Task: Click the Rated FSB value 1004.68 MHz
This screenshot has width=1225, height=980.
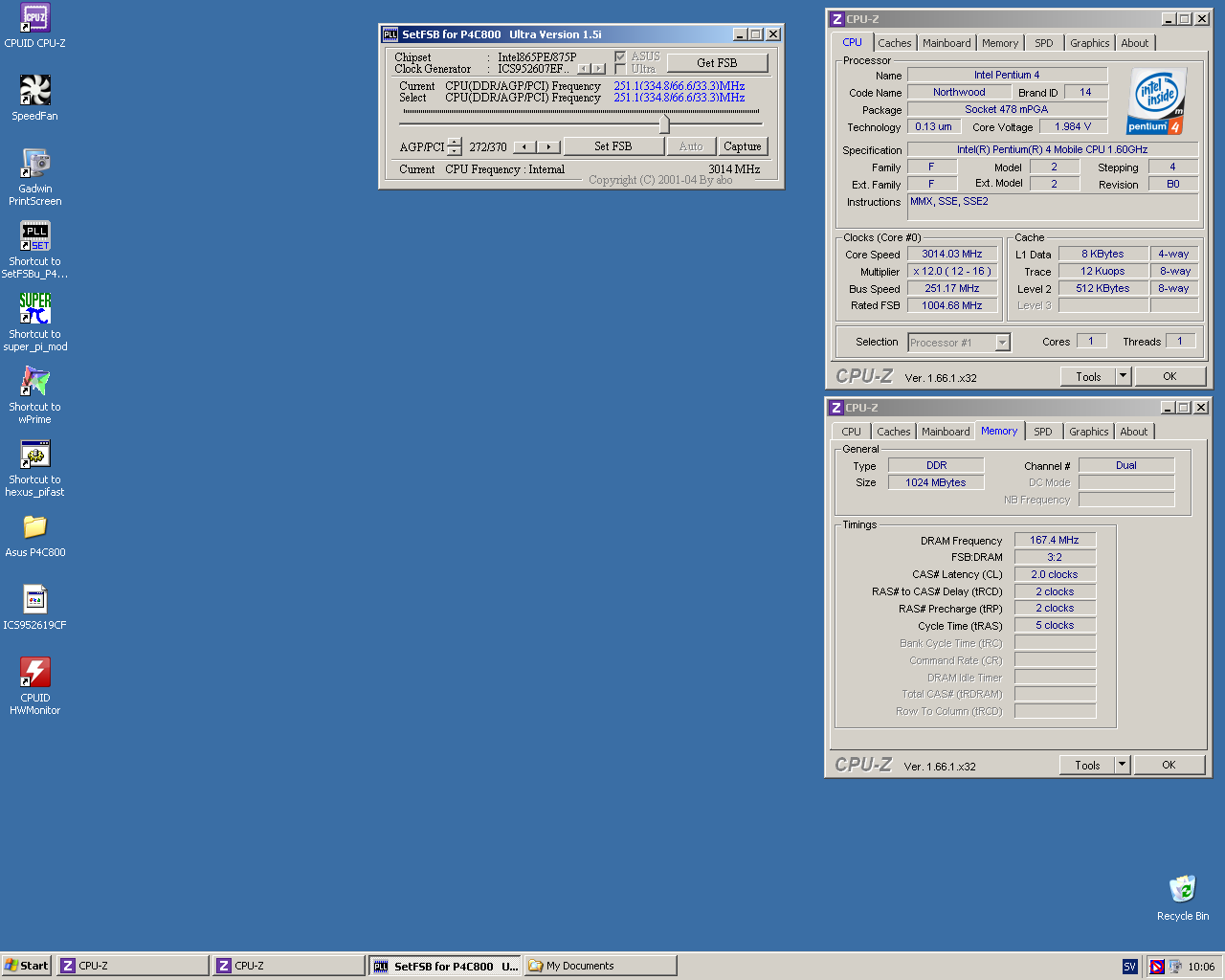Action: click(x=952, y=306)
